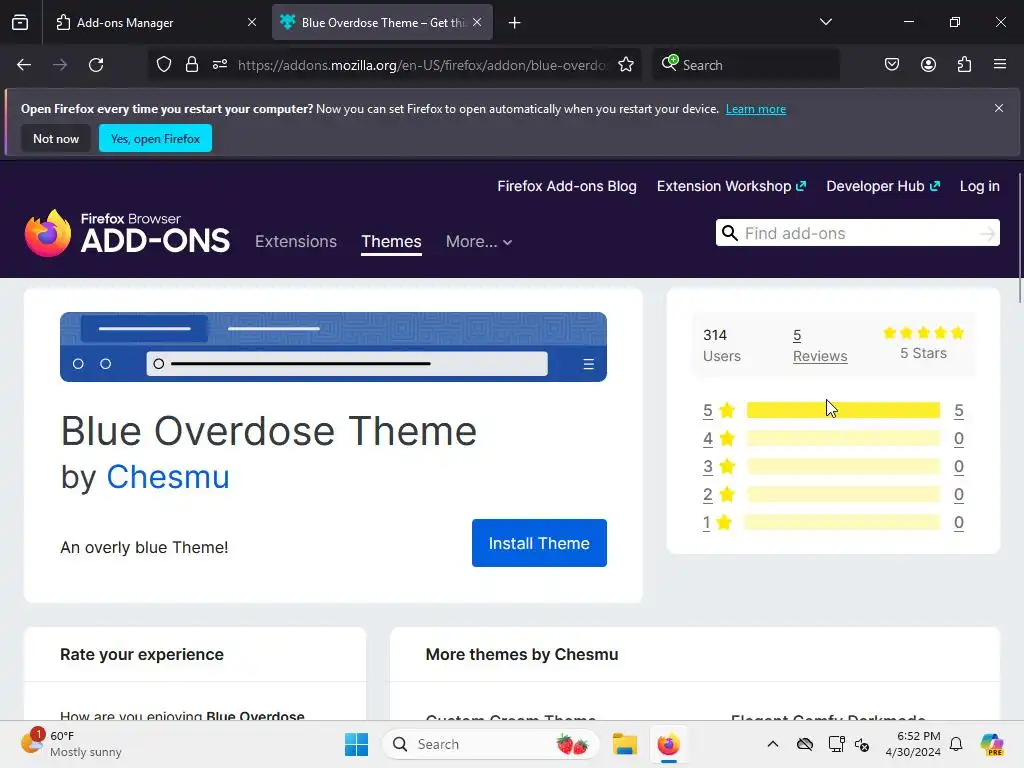Click the Install Theme button

539,543
